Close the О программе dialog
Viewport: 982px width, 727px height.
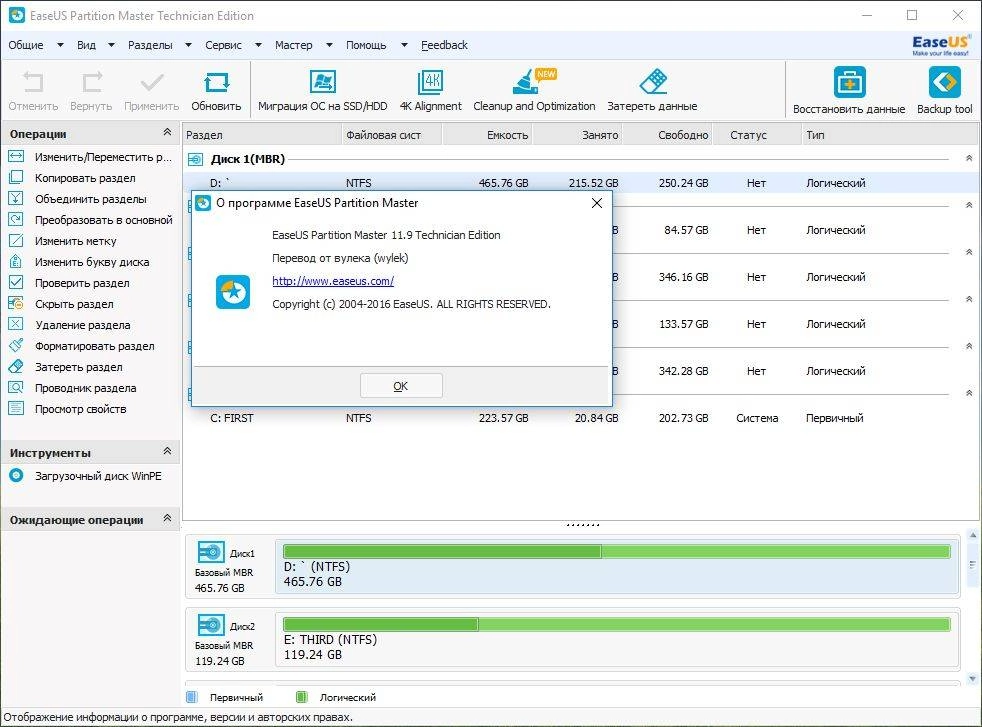[x=597, y=203]
